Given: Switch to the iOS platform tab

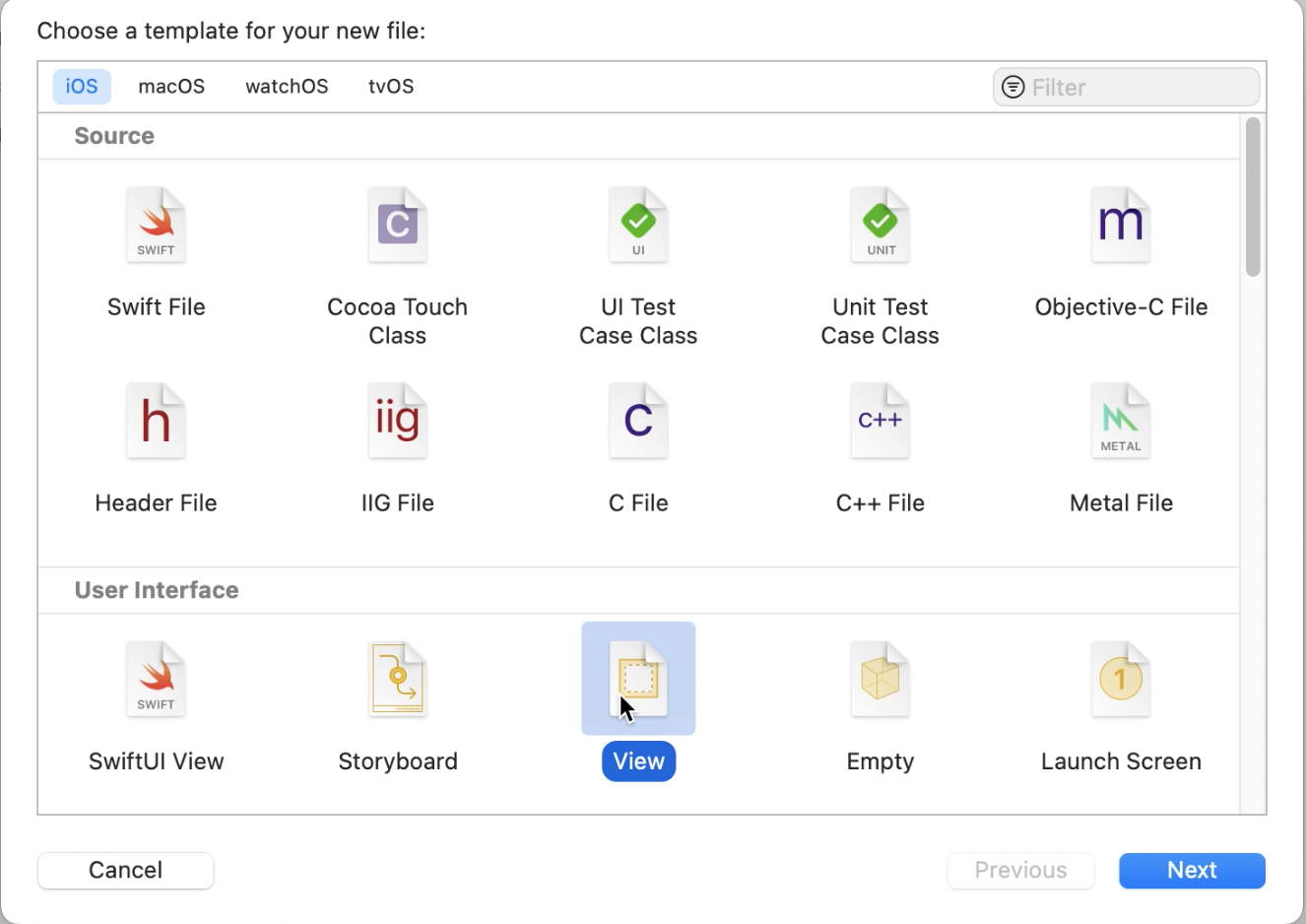Looking at the screenshot, I should point(82,87).
